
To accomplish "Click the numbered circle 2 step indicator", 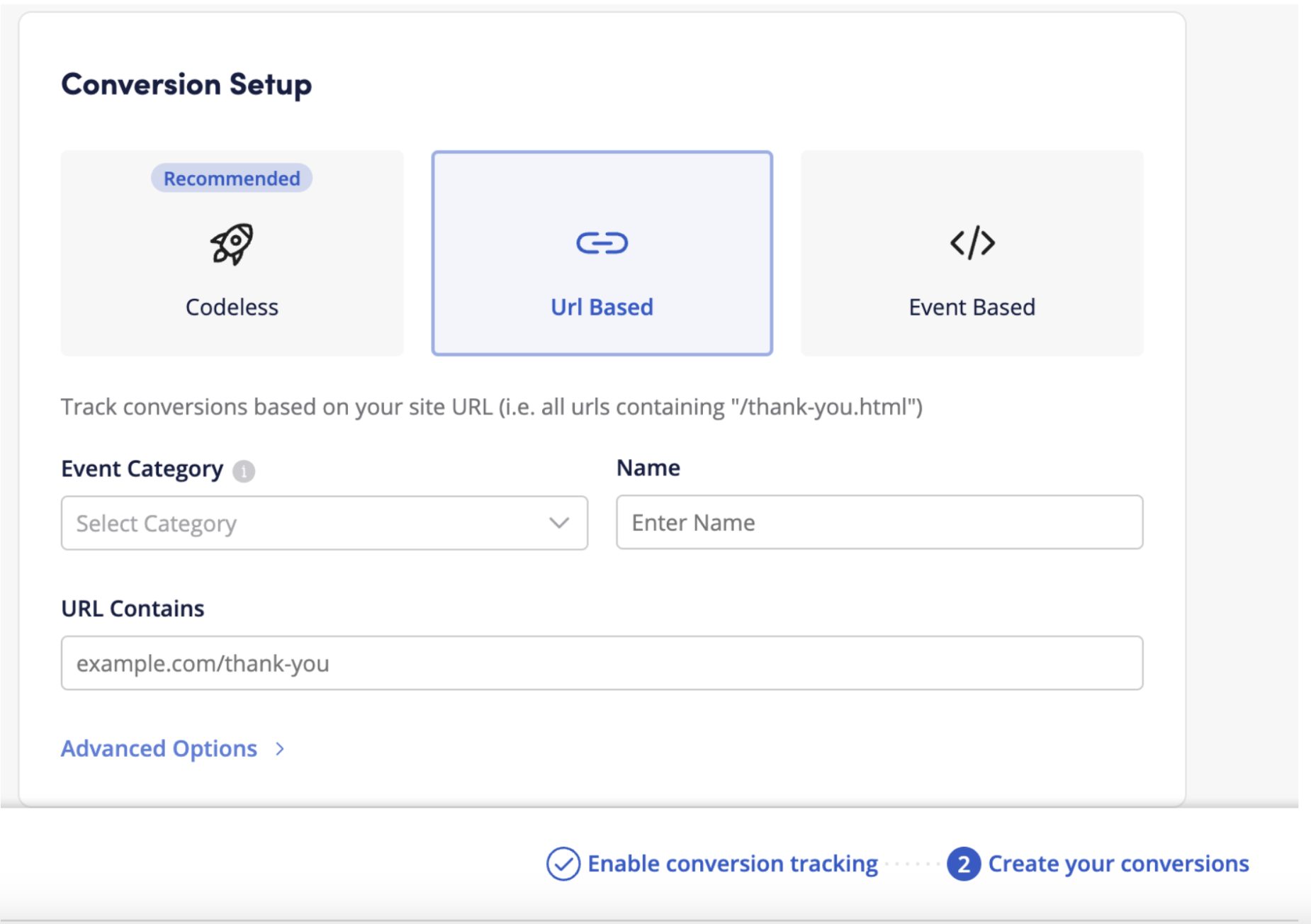I will (x=964, y=864).
